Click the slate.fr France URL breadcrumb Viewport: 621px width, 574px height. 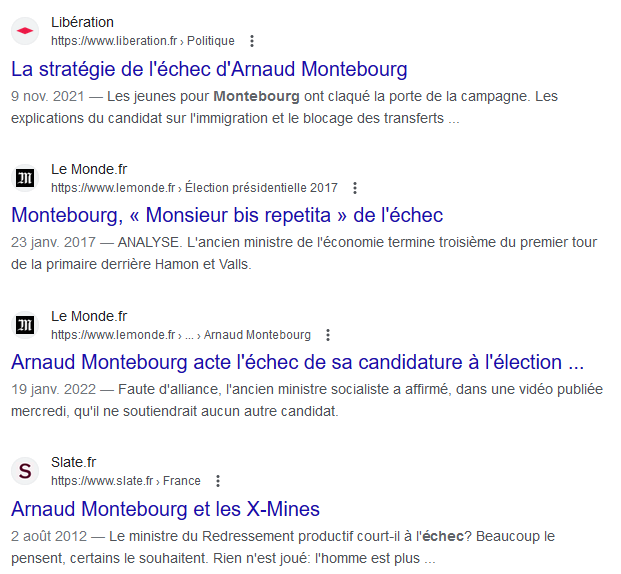pyautogui.click(x=125, y=481)
